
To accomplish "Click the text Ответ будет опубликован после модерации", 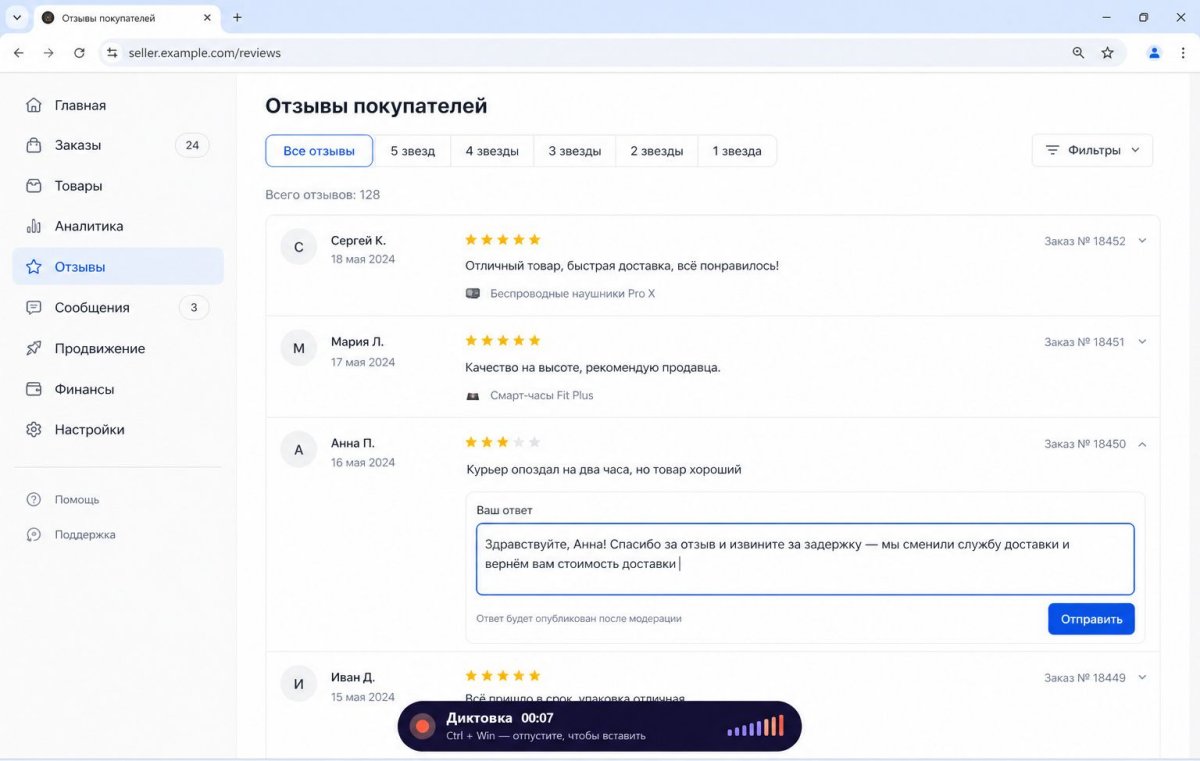I will [x=579, y=619].
